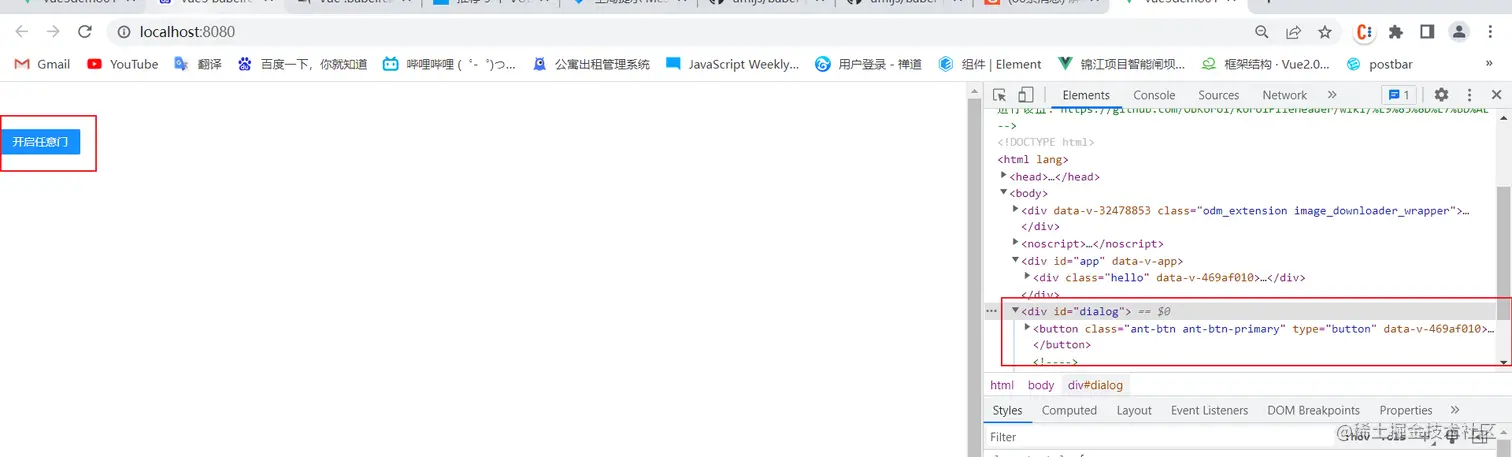Image resolution: width=1512 pixels, height=457 pixels.
Task: Toggle the browser side panel icon
Action: [x=1427, y=32]
